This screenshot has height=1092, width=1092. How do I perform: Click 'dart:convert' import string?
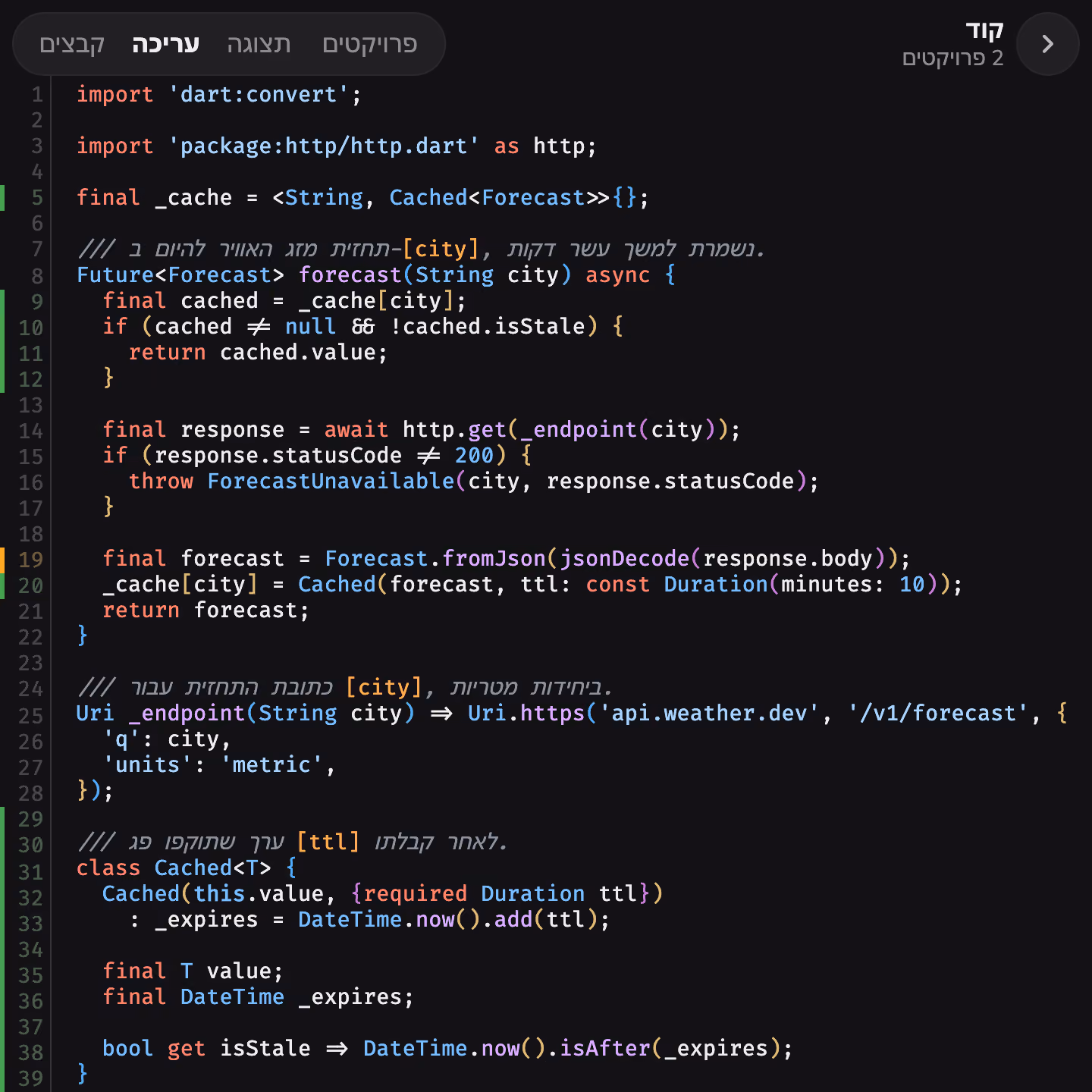tap(259, 95)
